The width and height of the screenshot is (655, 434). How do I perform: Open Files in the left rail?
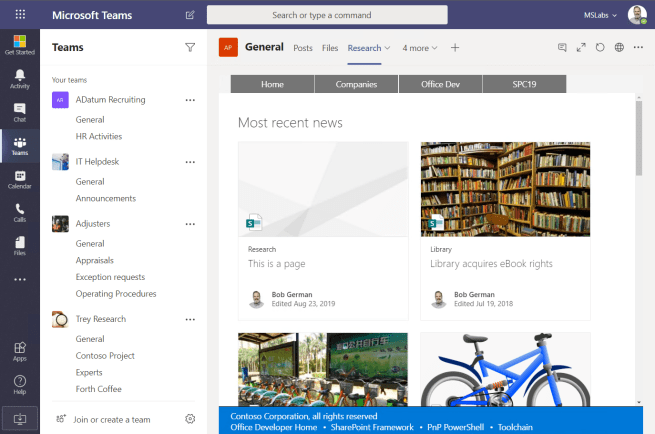pos(19,246)
